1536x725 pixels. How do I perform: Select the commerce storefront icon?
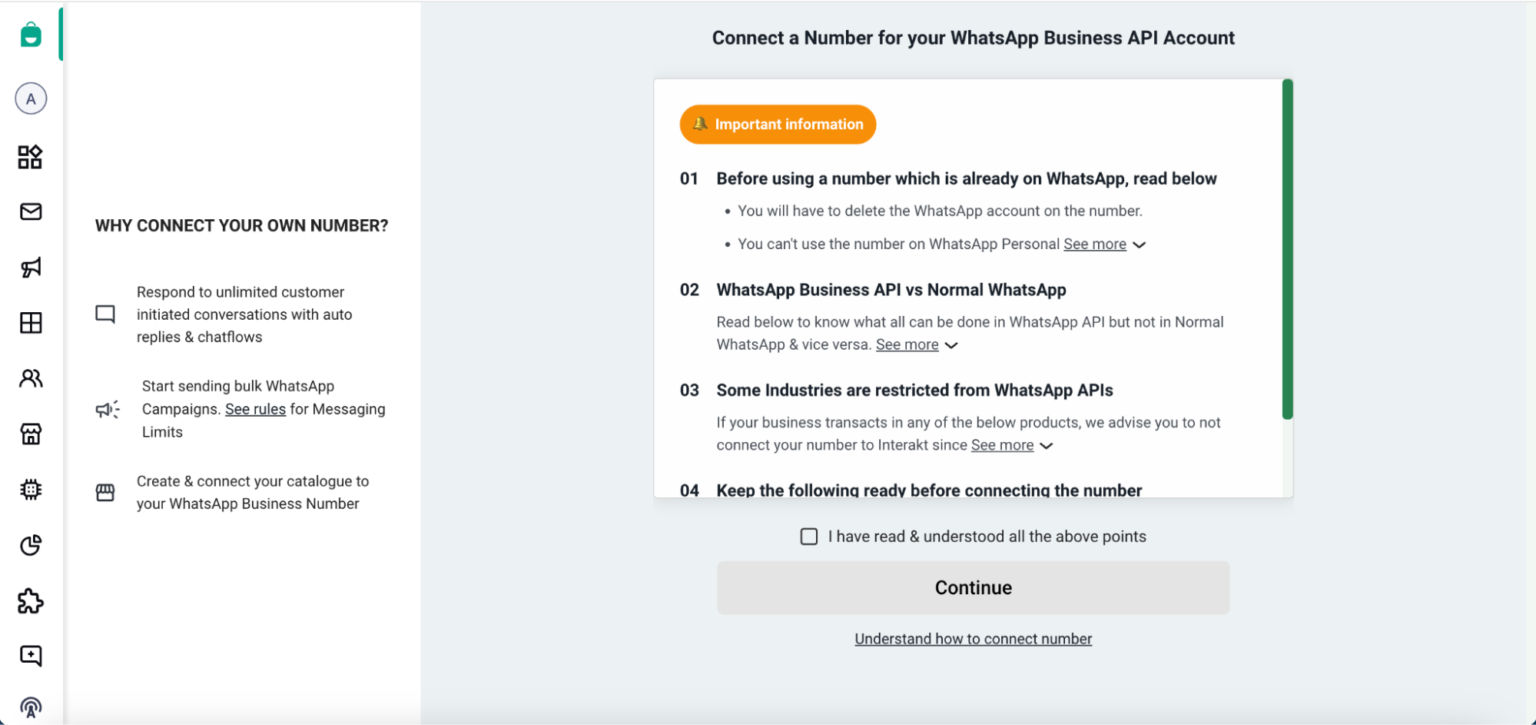coord(30,433)
